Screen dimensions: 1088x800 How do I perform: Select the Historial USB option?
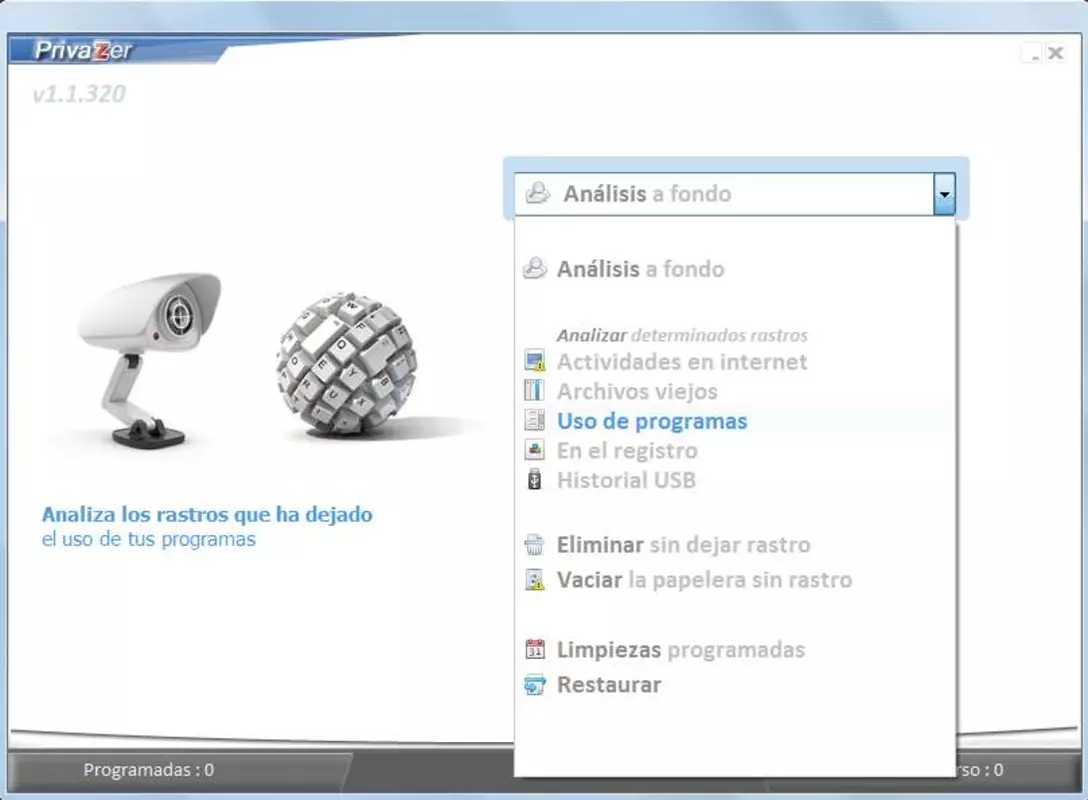pos(627,480)
